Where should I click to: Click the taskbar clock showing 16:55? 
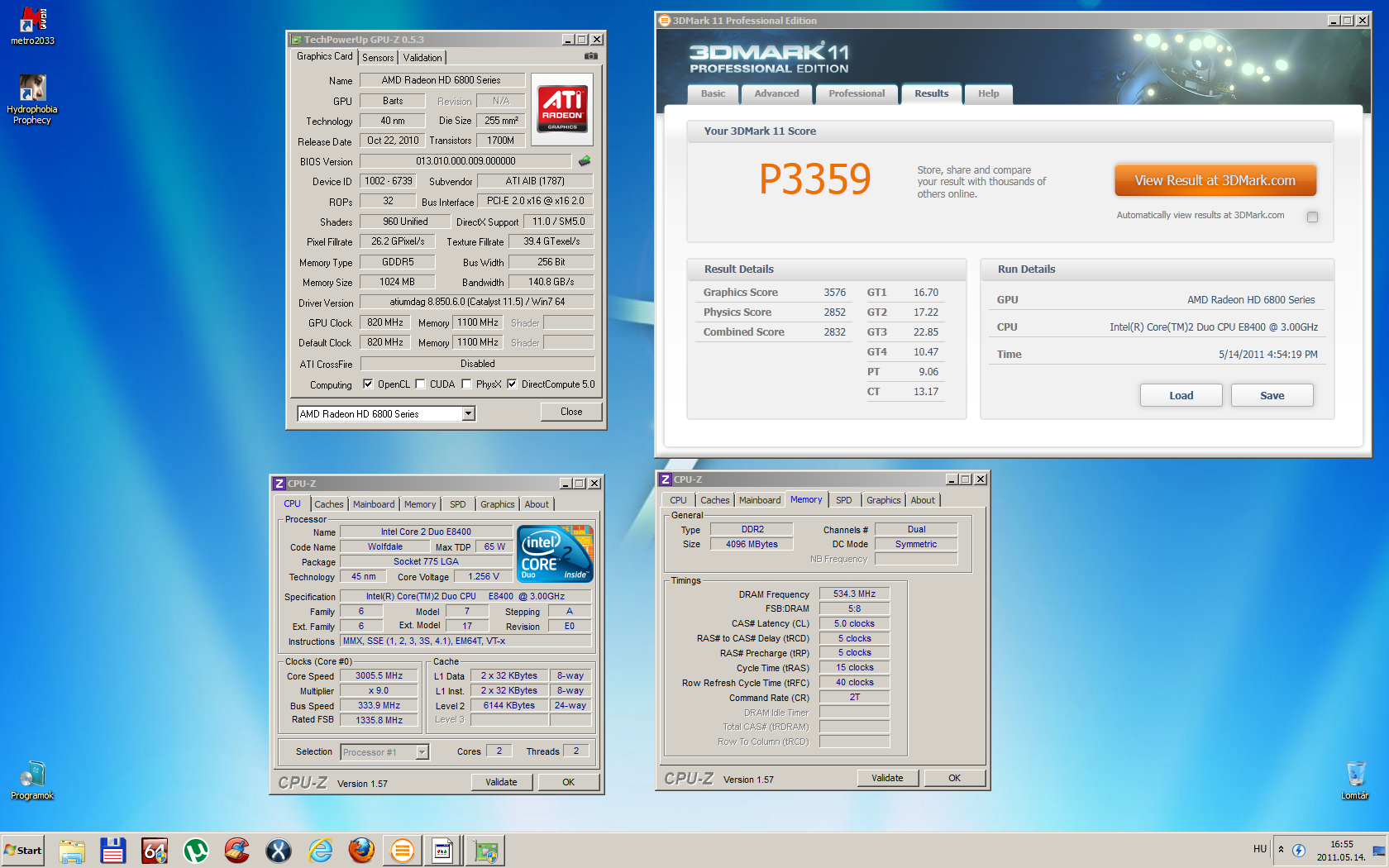(1341, 850)
